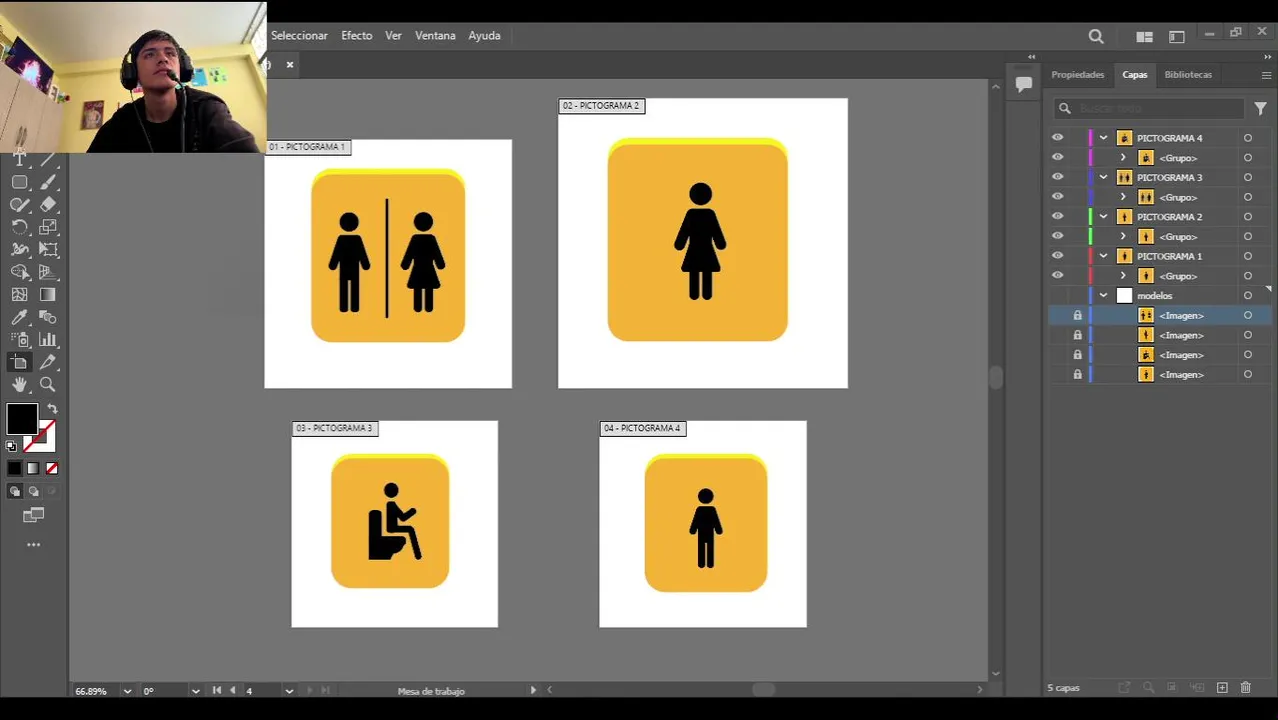Screen dimensions: 1278x720
Task: Select the Shaper pencil tool
Action: (19, 205)
